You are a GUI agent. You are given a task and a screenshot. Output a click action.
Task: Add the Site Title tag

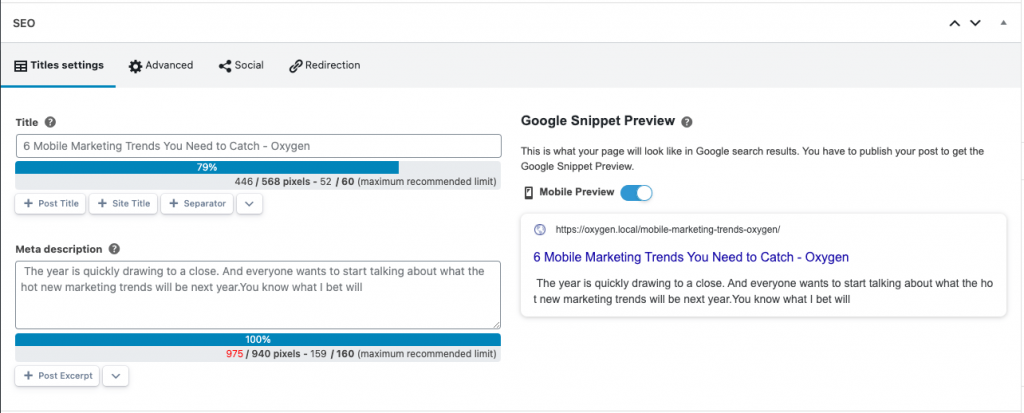(123, 204)
